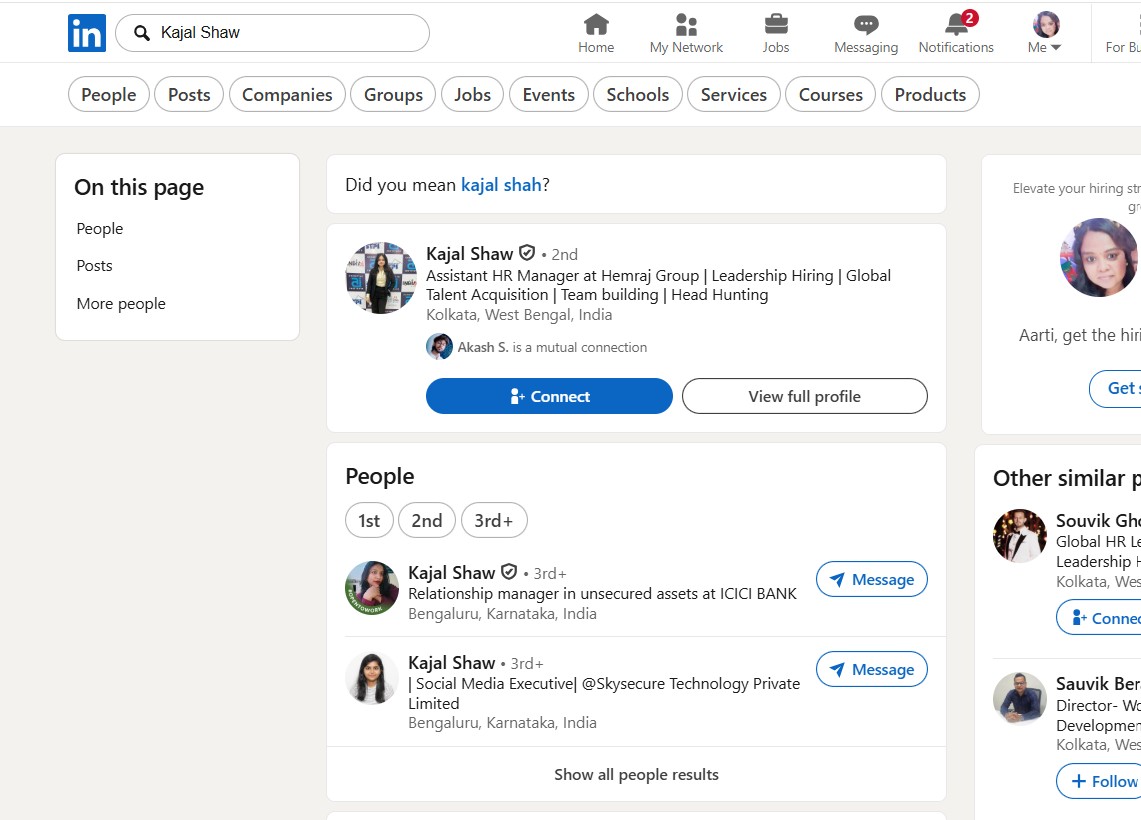Open the Messaging icon
The image size is (1141, 820).
tap(866, 25)
